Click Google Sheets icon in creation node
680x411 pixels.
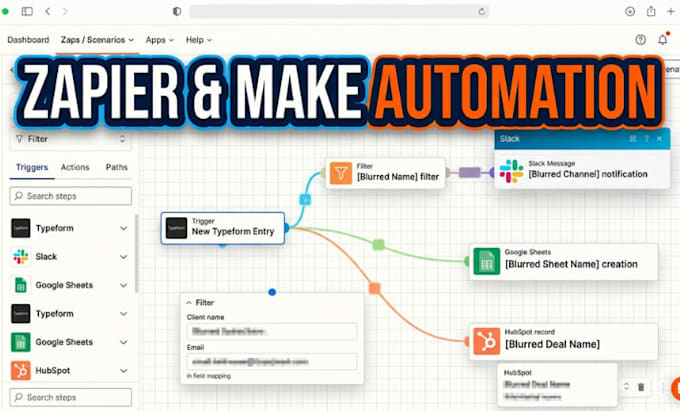pyautogui.click(x=487, y=261)
